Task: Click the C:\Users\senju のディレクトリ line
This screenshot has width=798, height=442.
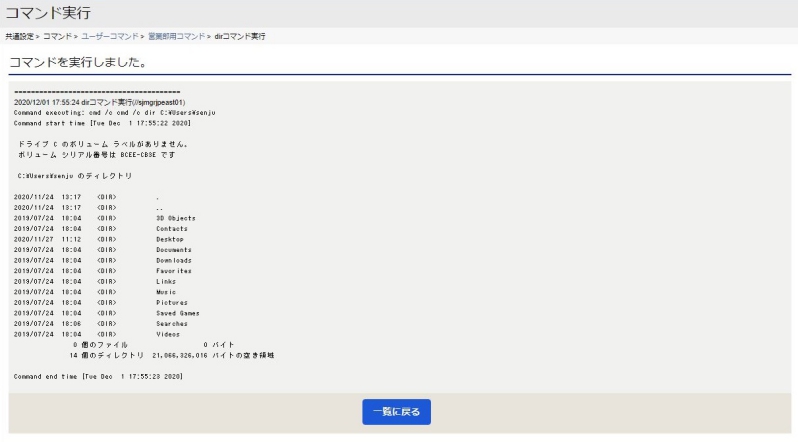Action: (75, 176)
